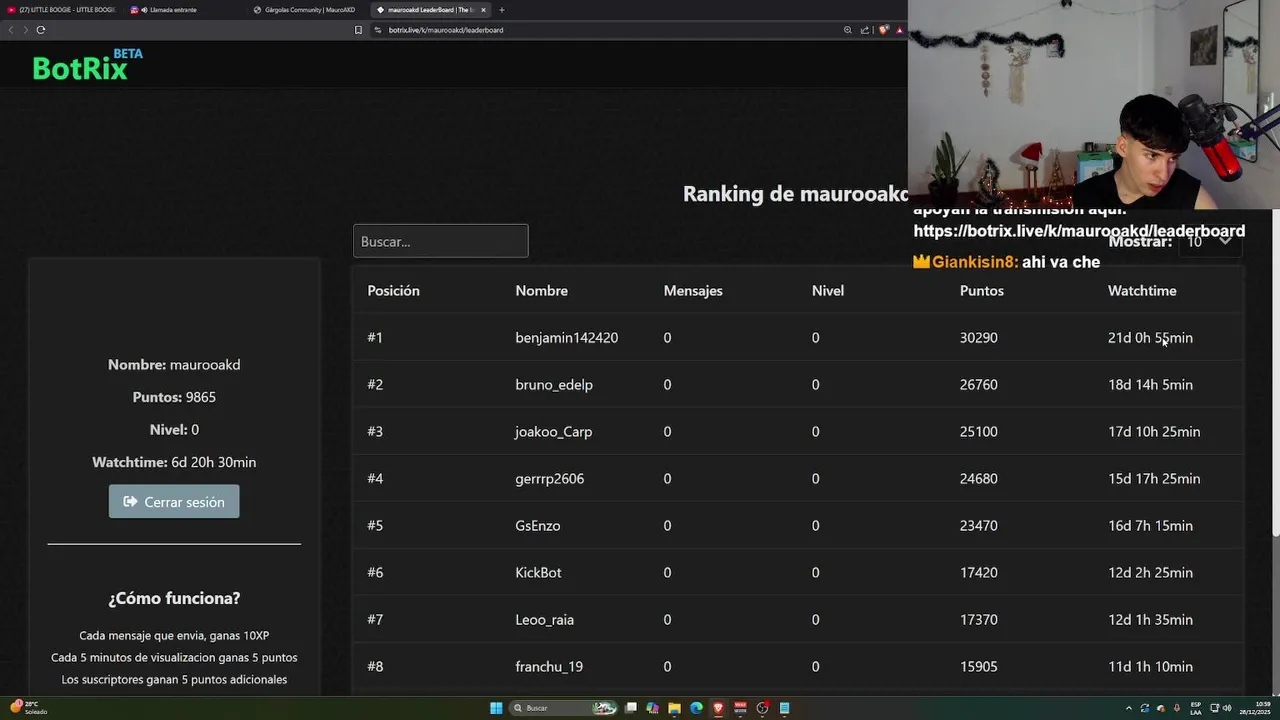1280x720 pixels.
Task: Open the Windows Start menu
Action: (x=496, y=708)
